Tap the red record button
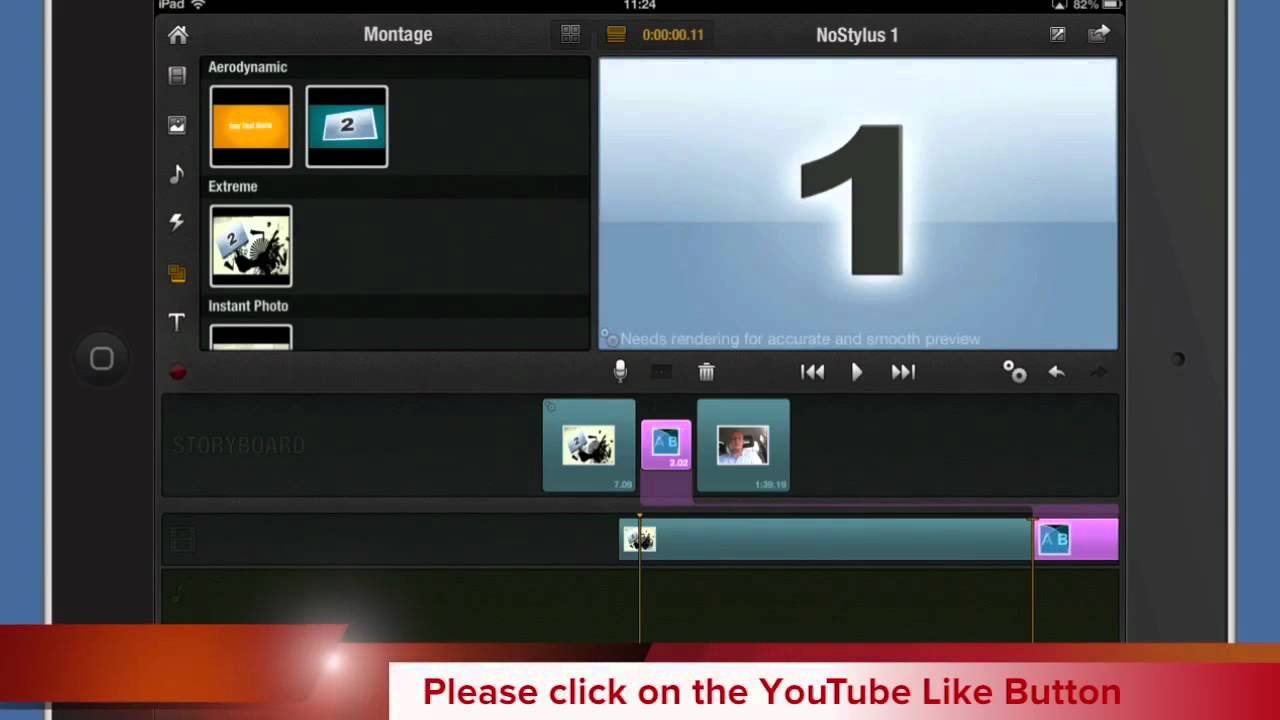The image size is (1280, 720). click(178, 372)
